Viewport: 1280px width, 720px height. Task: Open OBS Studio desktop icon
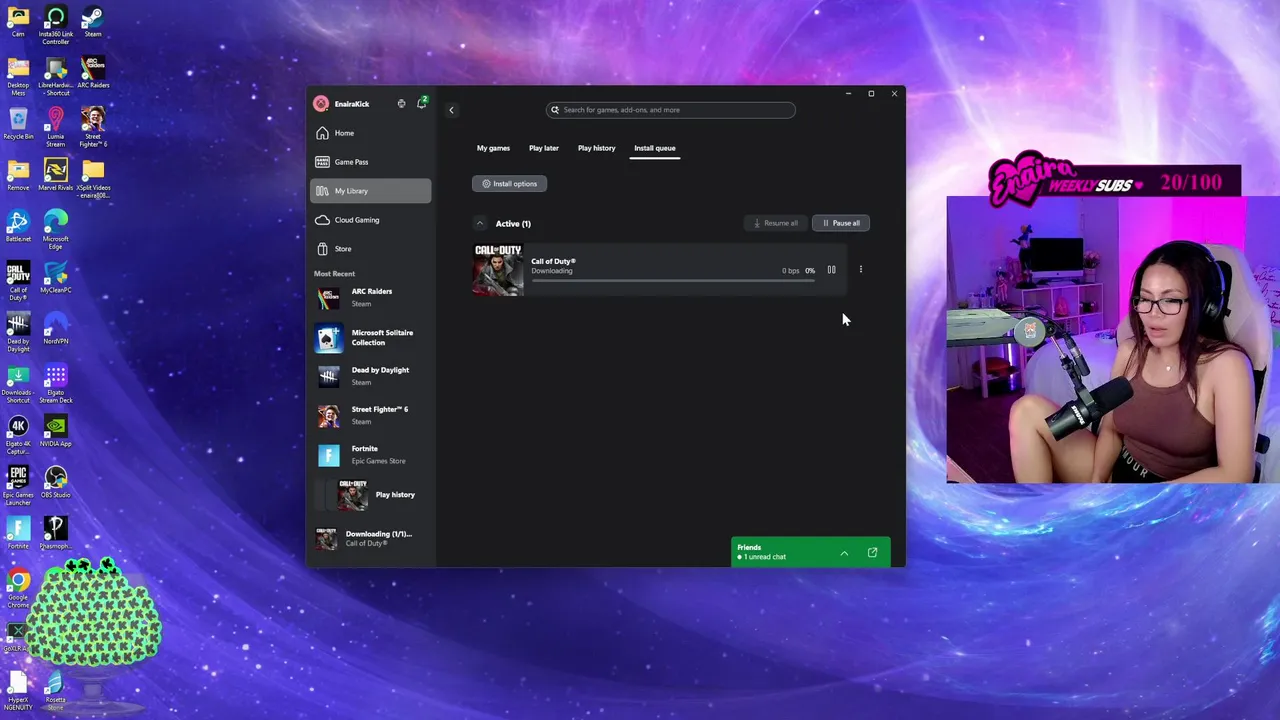coord(55,483)
